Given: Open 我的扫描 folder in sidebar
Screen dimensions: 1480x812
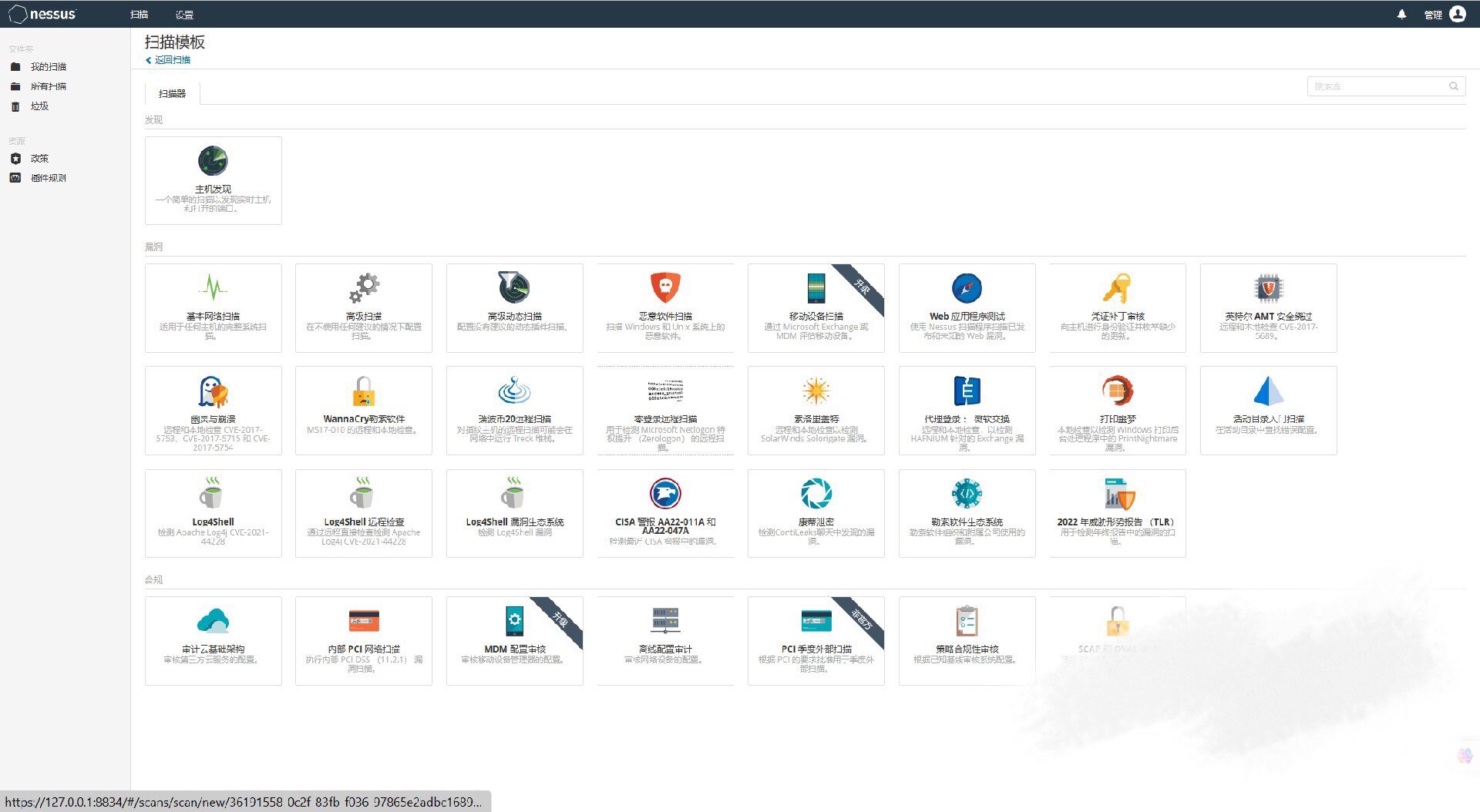Looking at the screenshot, I should click(x=48, y=67).
